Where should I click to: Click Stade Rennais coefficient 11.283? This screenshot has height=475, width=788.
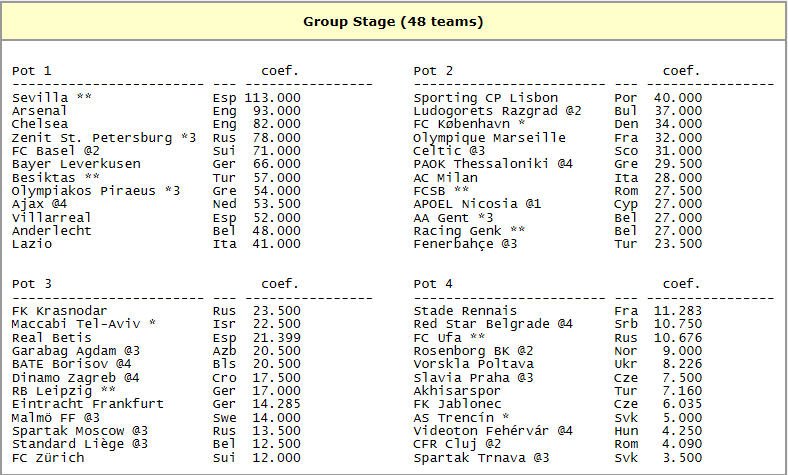pos(678,311)
